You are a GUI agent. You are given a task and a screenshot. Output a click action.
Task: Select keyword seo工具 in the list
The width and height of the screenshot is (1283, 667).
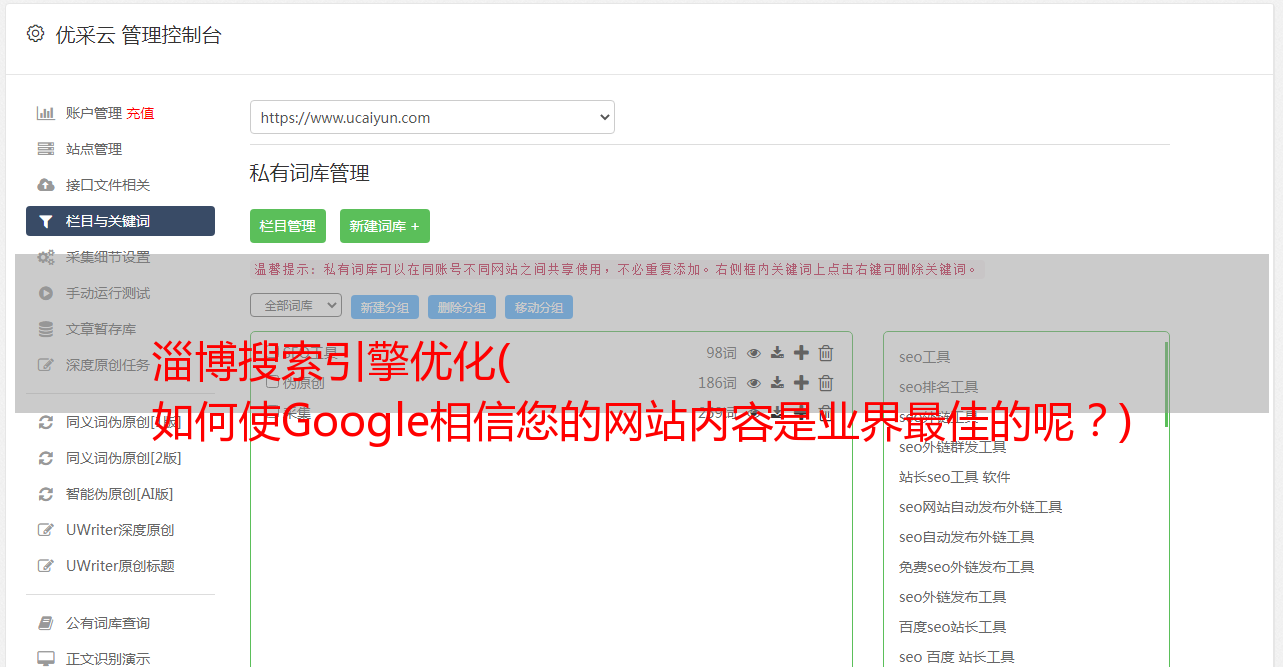point(925,357)
